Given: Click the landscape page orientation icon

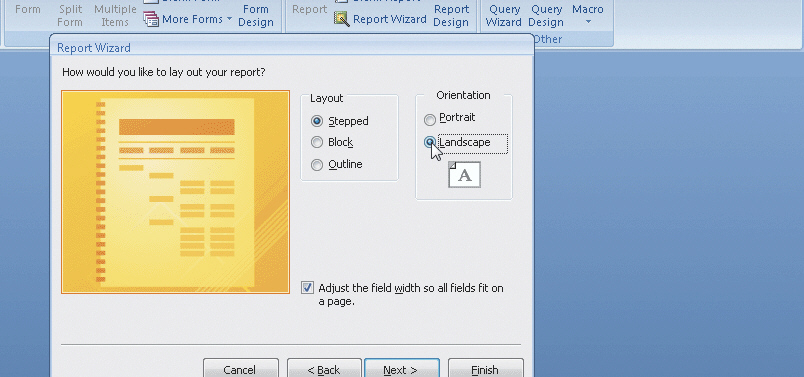Looking at the screenshot, I should 465,174.
